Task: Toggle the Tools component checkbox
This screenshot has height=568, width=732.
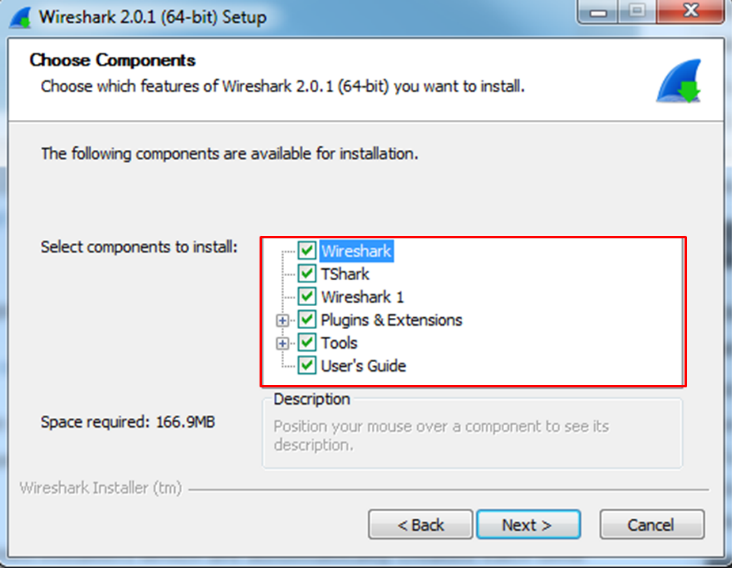Action: coord(307,343)
